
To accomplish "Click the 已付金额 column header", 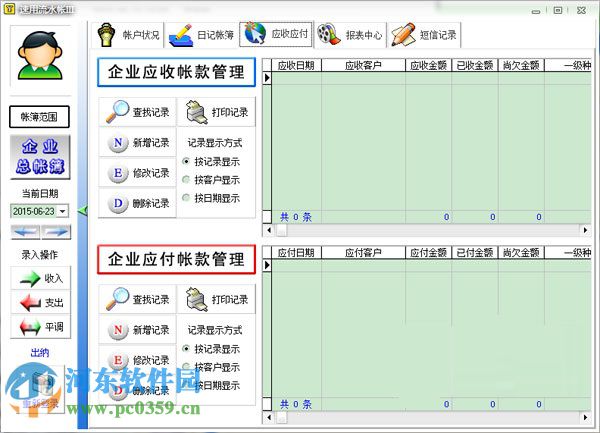I will 475,252.
